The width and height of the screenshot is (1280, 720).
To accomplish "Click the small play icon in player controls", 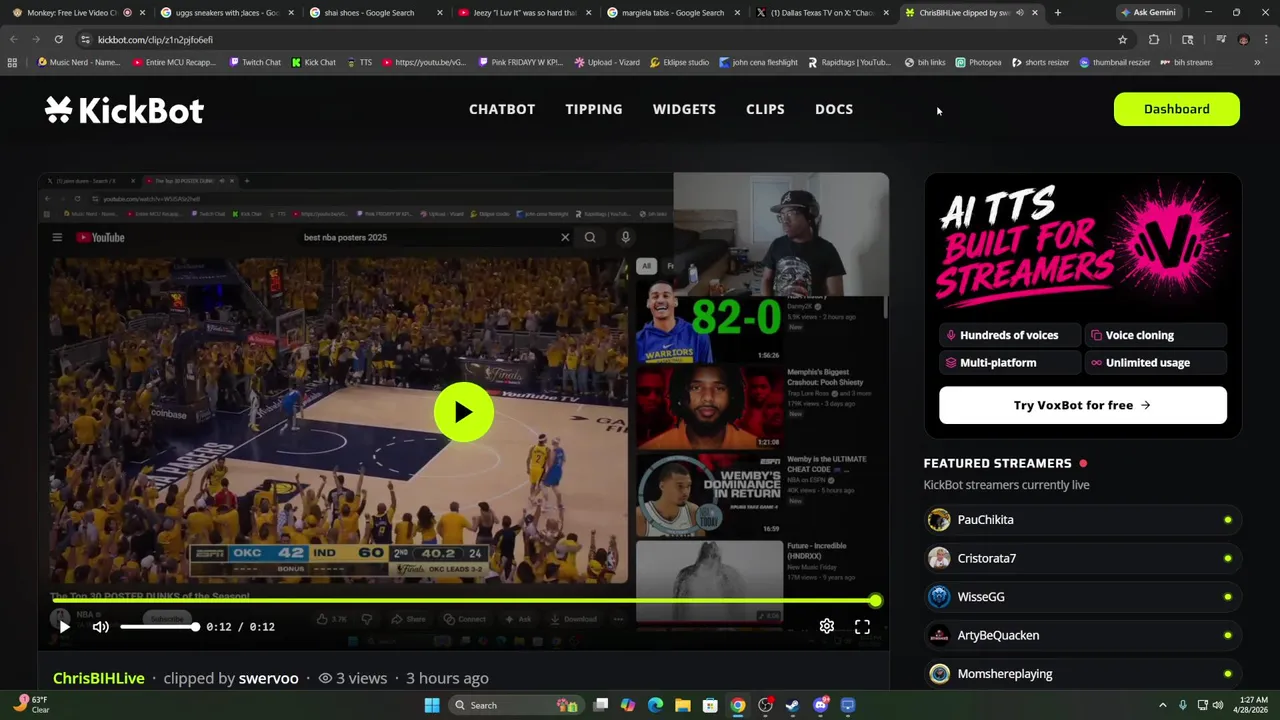I will (64, 627).
